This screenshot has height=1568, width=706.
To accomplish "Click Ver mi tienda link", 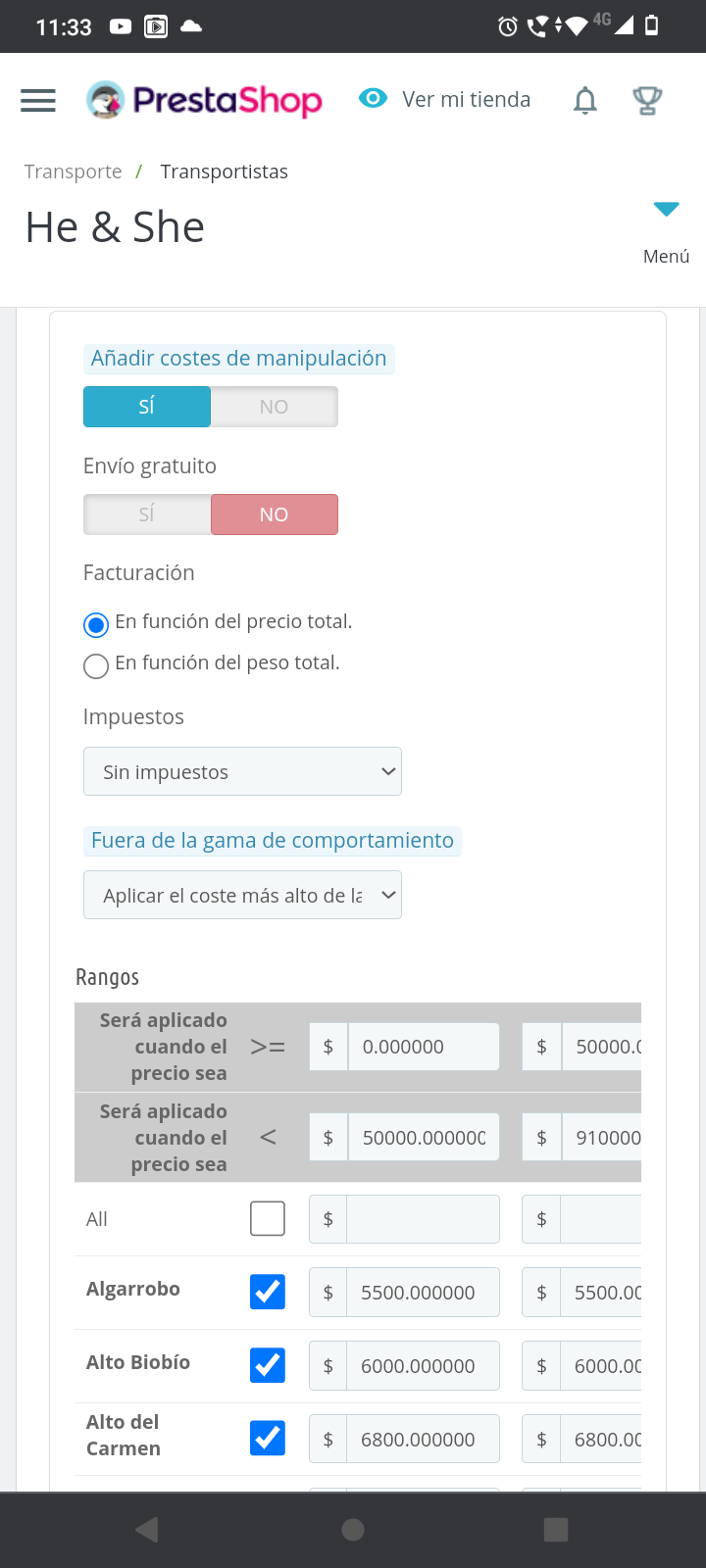I will 466,100.
